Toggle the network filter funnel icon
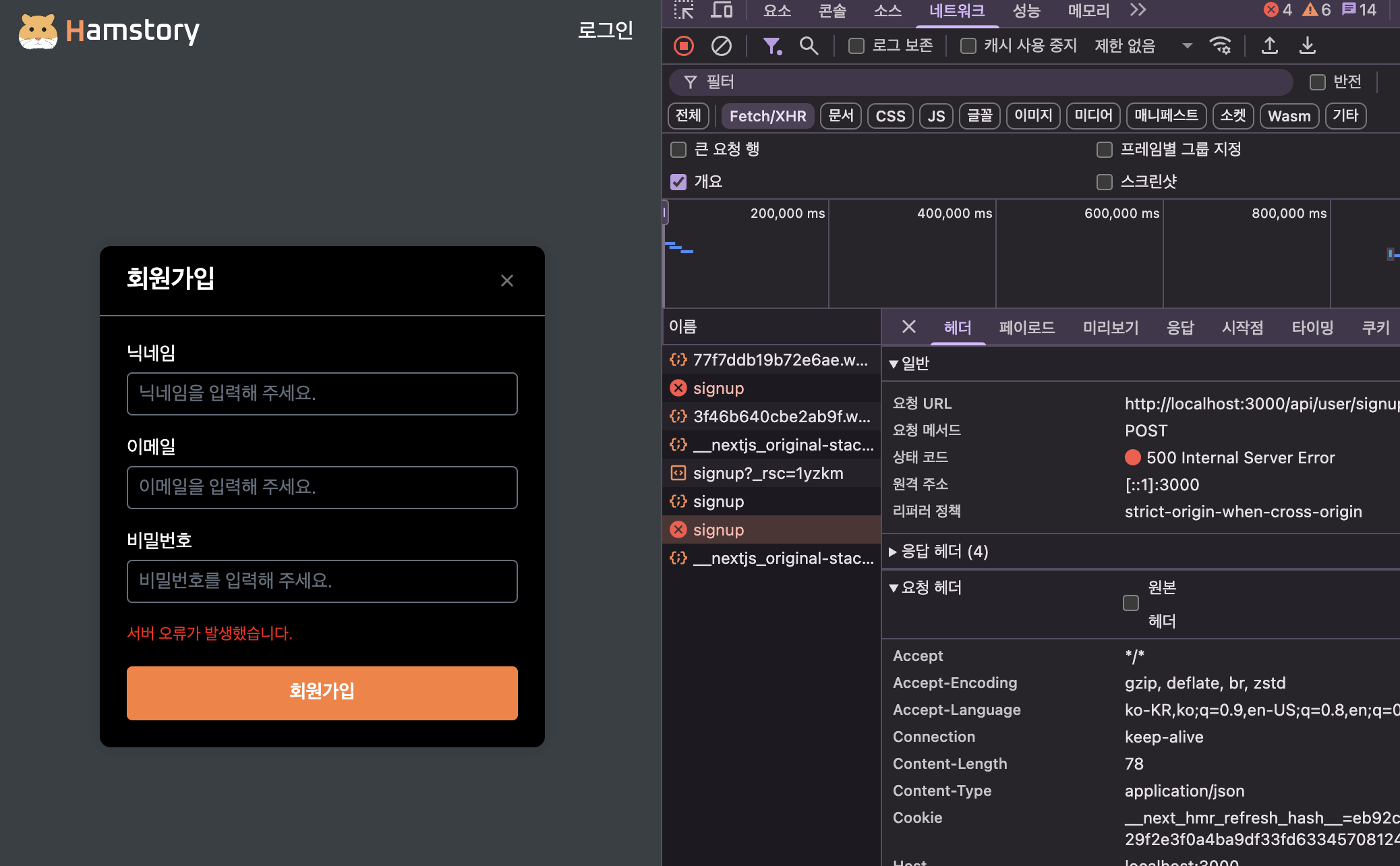 [771, 46]
